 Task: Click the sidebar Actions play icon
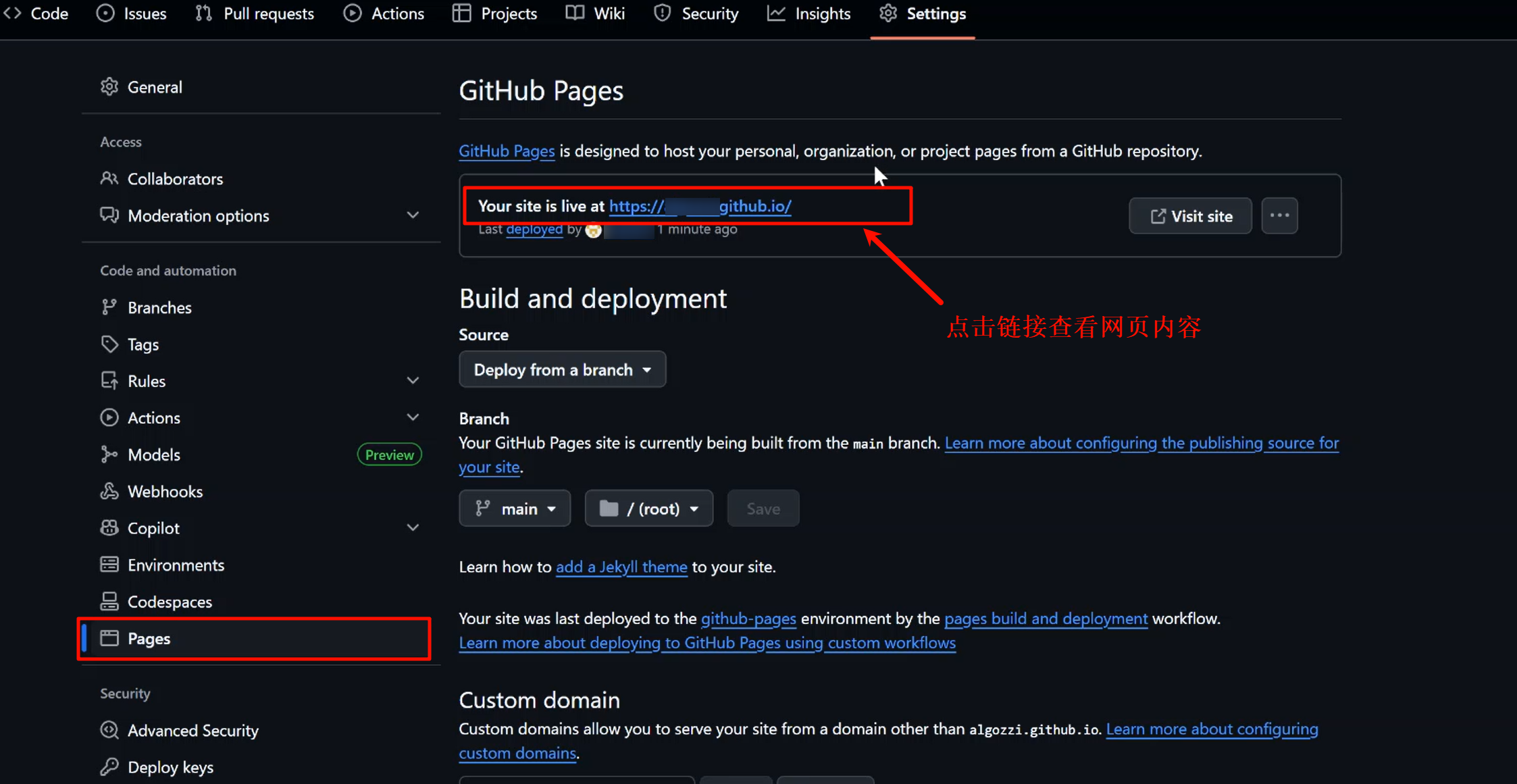coord(109,417)
